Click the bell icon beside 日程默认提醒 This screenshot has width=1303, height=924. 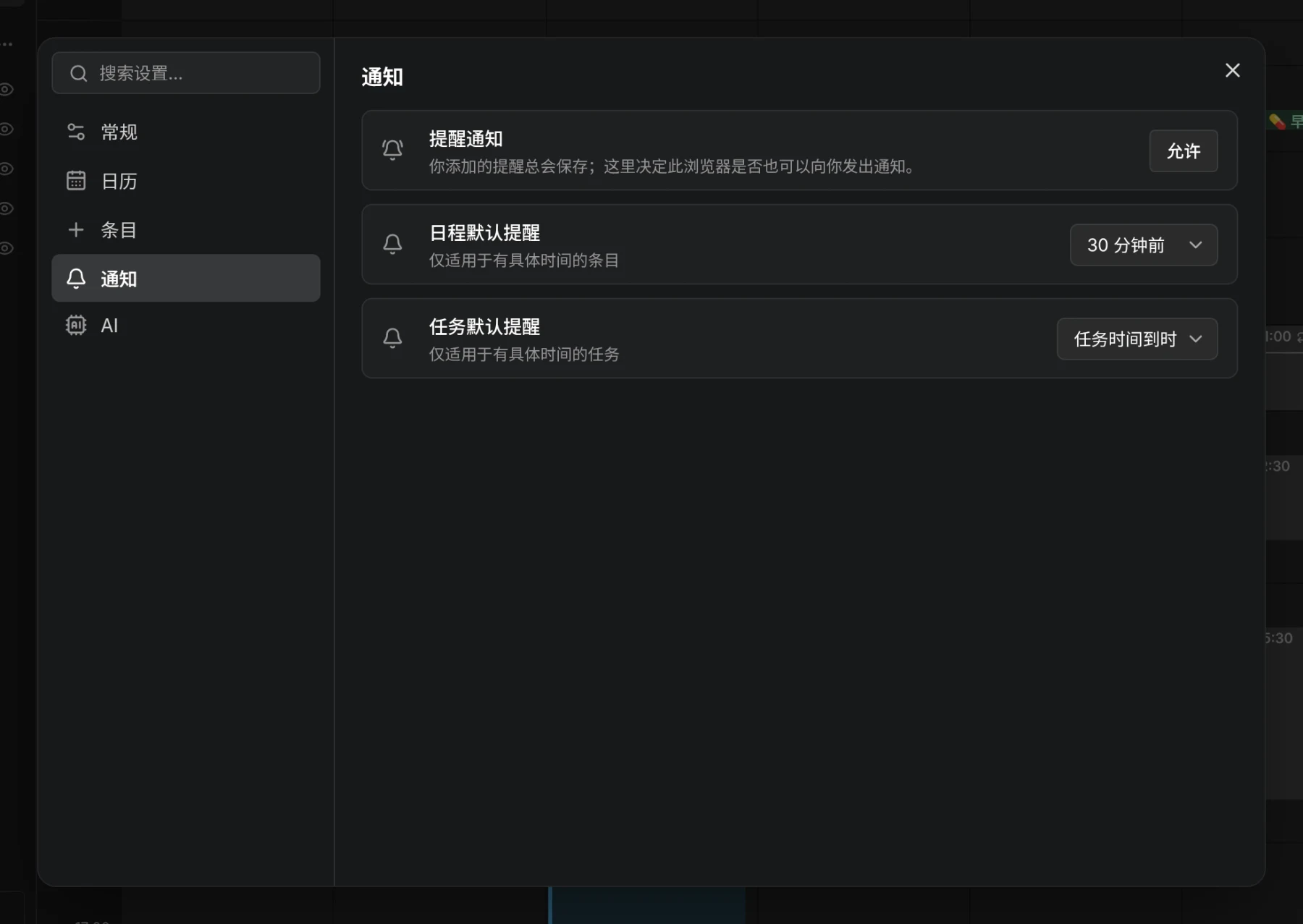(392, 244)
